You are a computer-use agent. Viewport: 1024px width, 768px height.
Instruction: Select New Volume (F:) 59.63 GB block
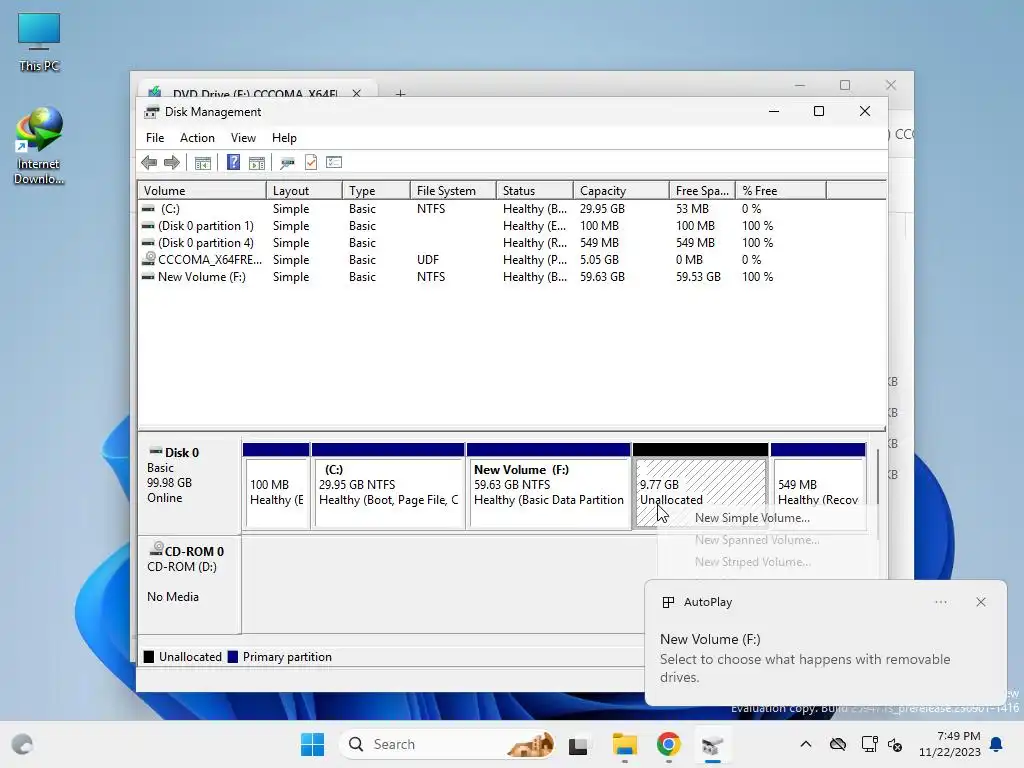click(x=549, y=487)
